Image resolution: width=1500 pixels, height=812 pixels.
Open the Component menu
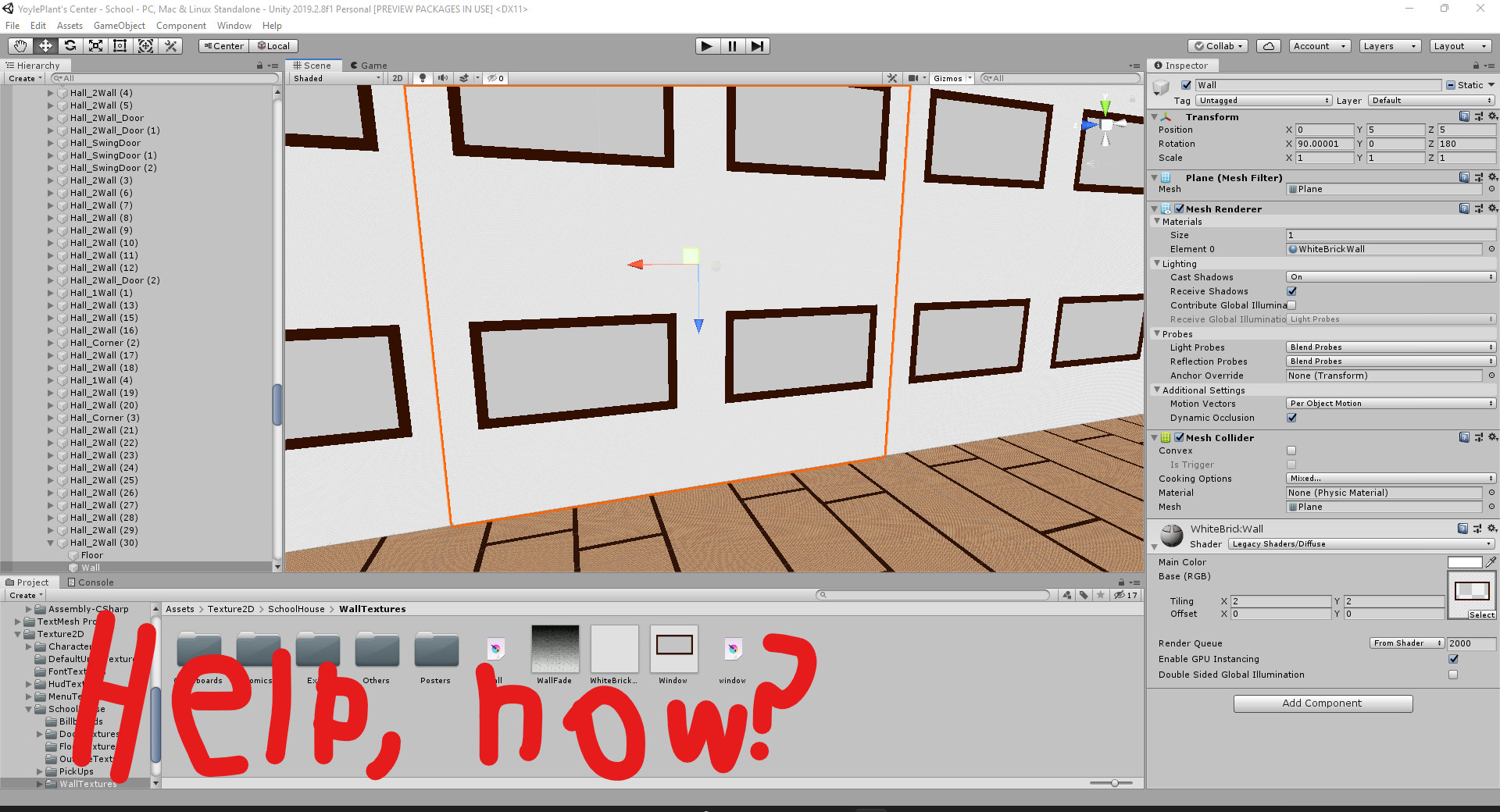[x=180, y=26]
